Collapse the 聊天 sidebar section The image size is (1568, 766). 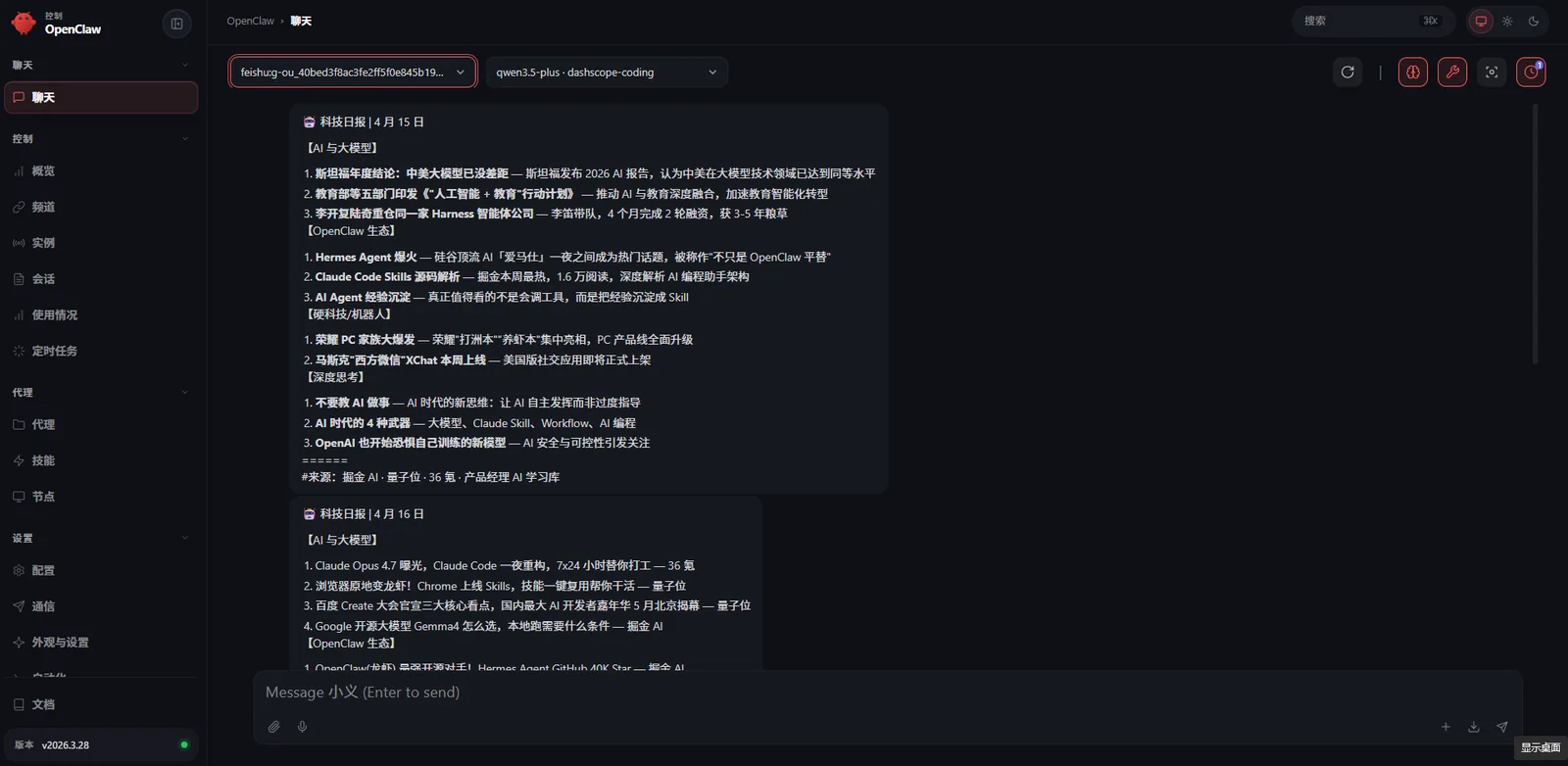(101, 65)
